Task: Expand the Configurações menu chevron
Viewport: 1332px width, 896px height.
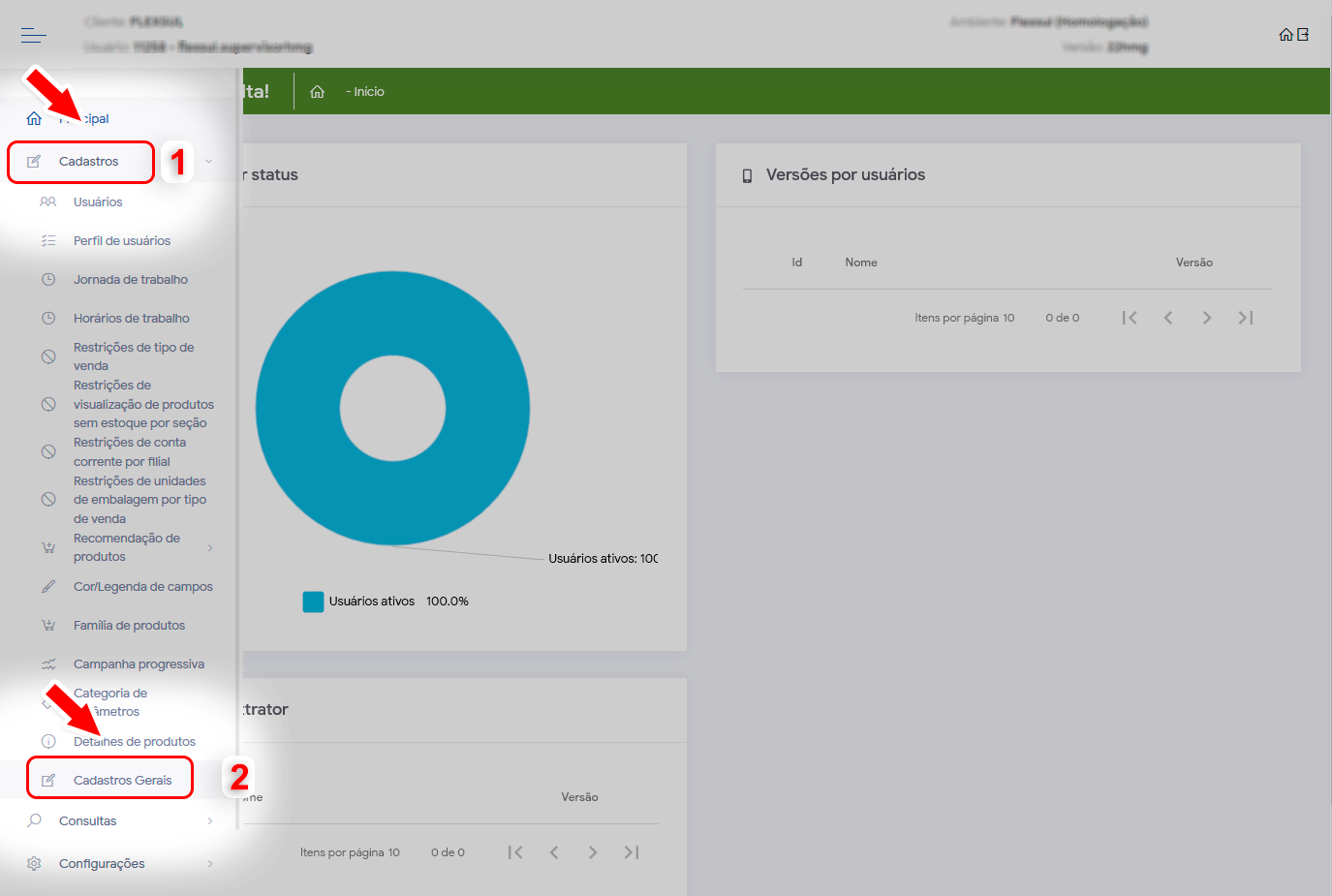Action: click(210, 864)
